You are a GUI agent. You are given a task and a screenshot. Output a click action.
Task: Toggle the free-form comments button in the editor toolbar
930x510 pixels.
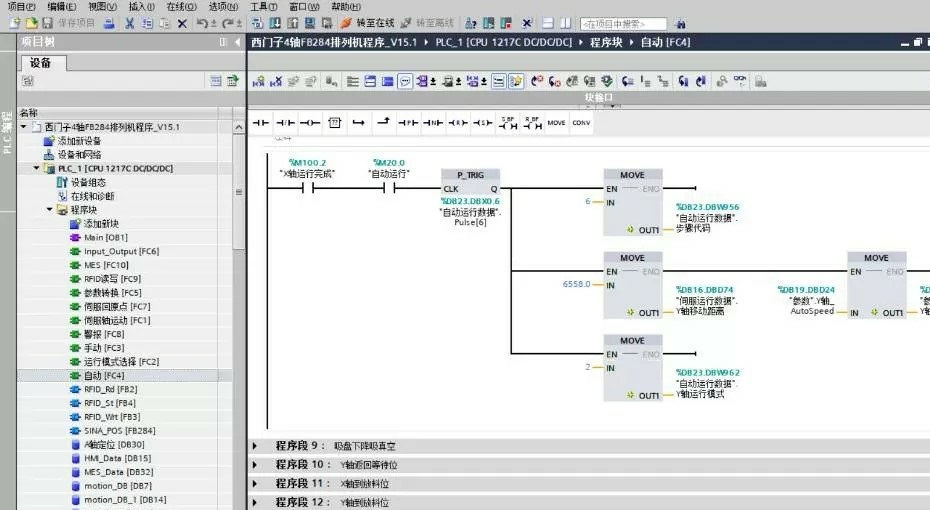pyautogui.click(x=405, y=82)
